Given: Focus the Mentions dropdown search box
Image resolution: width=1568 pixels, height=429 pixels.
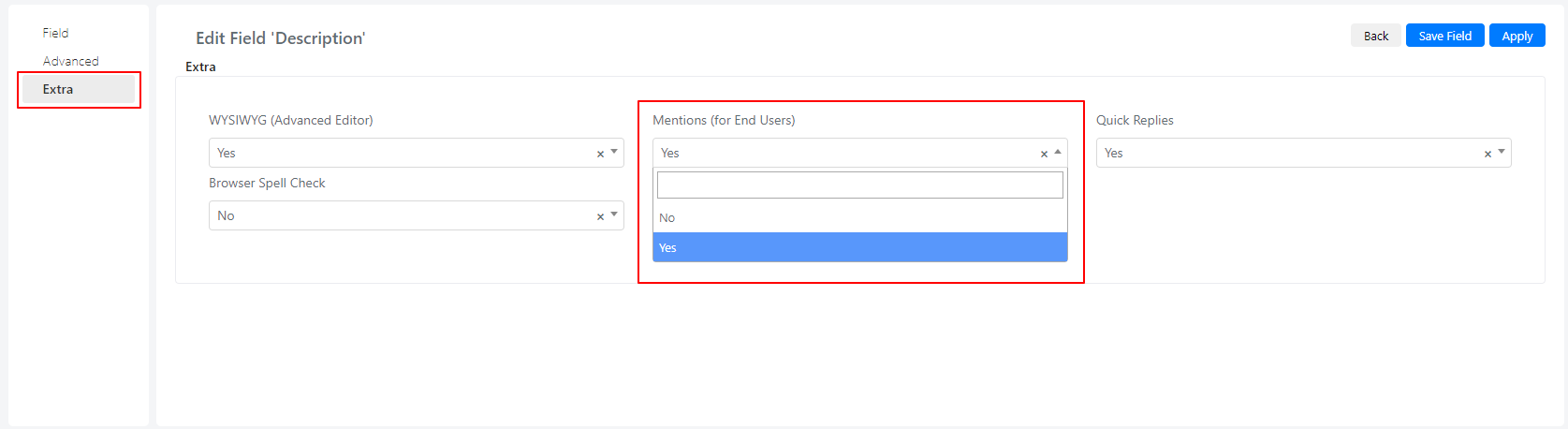Looking at the screenshot, I should [860, 185].
